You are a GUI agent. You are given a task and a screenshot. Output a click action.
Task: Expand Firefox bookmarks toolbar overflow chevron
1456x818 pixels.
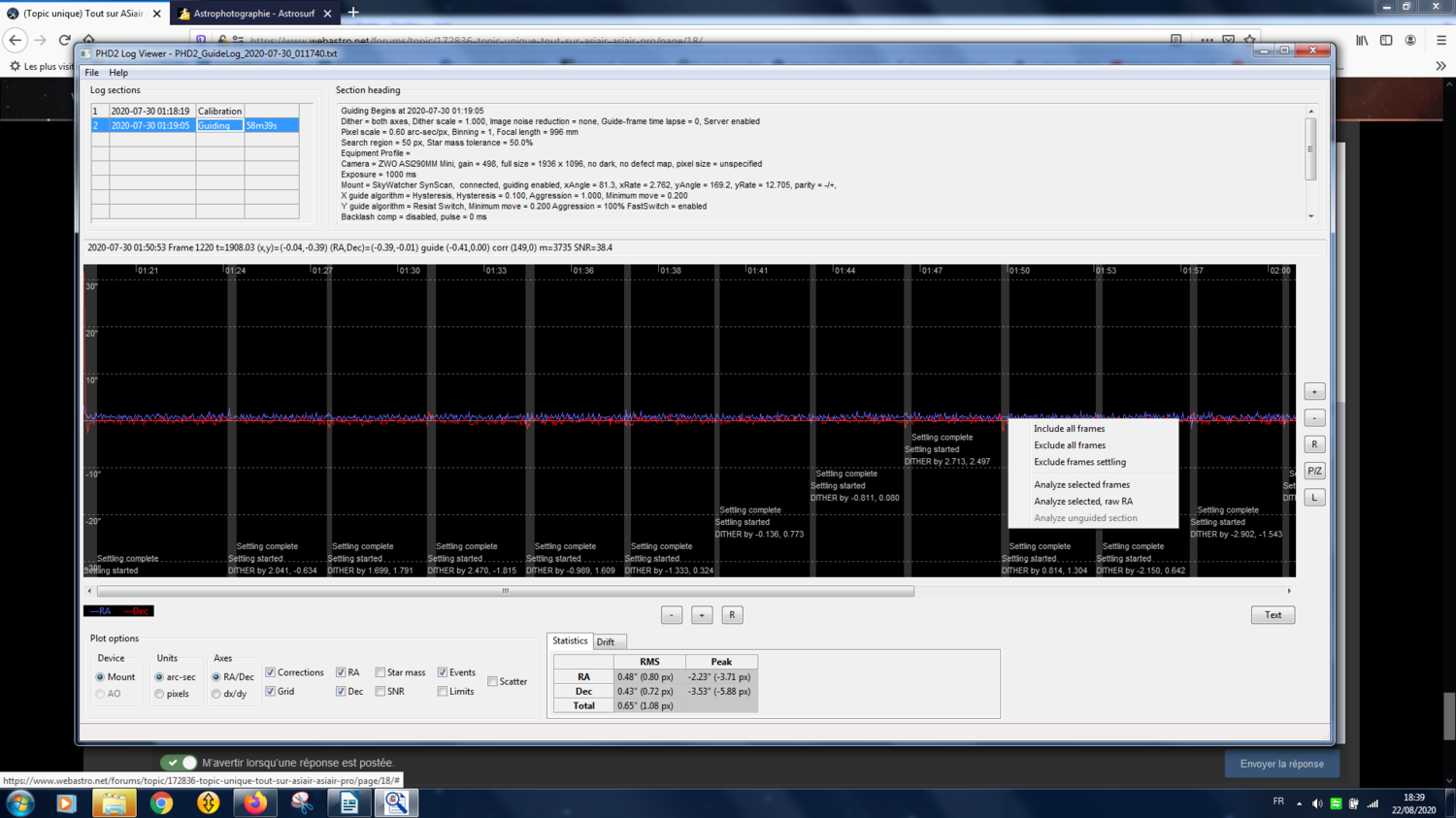(1440, 66)
